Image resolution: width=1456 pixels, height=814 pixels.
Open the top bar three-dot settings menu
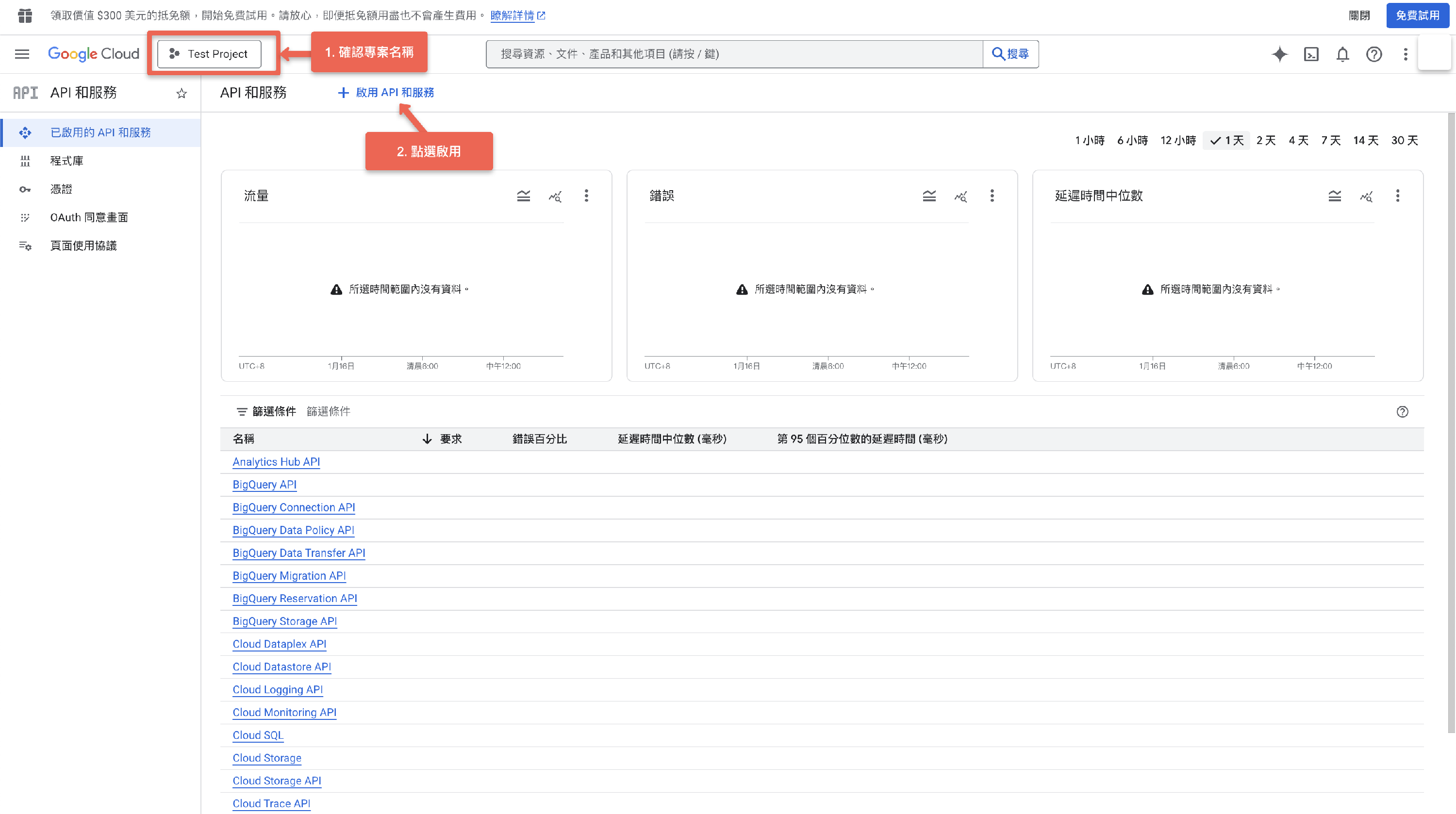pos(1405,54)
